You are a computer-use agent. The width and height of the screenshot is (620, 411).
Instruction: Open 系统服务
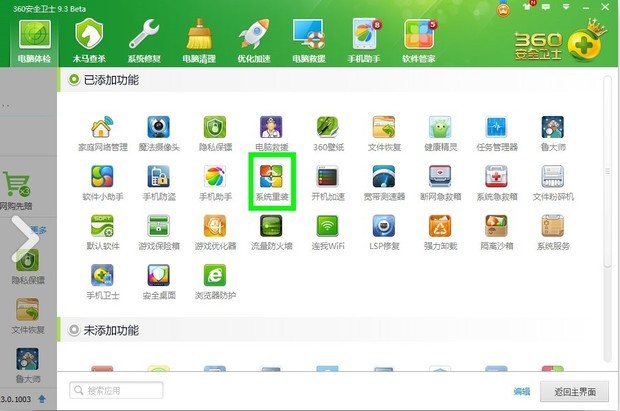(x=553, y=233)
